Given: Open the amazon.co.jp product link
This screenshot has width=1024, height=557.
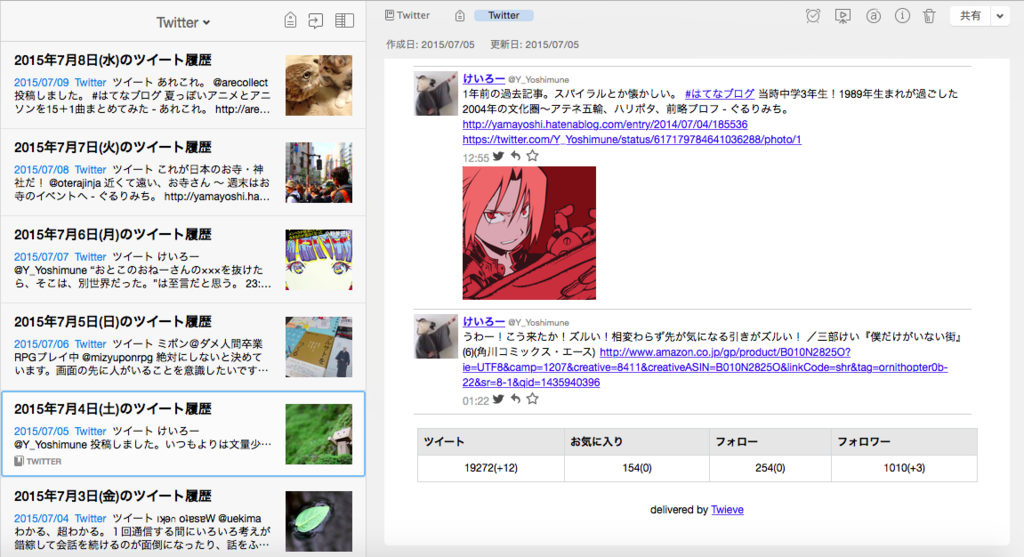Looking at the screenshot, I should point(705,367).
